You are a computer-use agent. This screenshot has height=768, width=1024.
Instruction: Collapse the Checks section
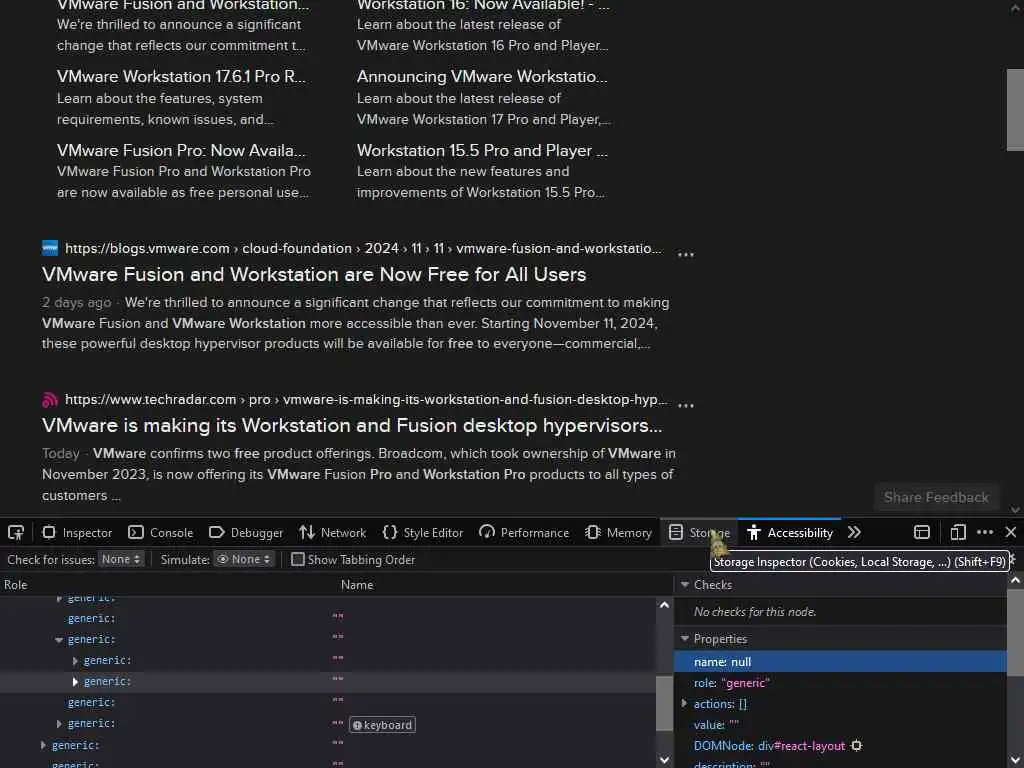[x=685, y=584]
